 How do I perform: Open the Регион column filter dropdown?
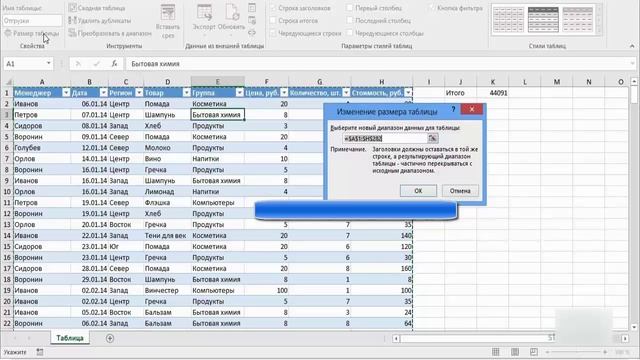(139, 93)
